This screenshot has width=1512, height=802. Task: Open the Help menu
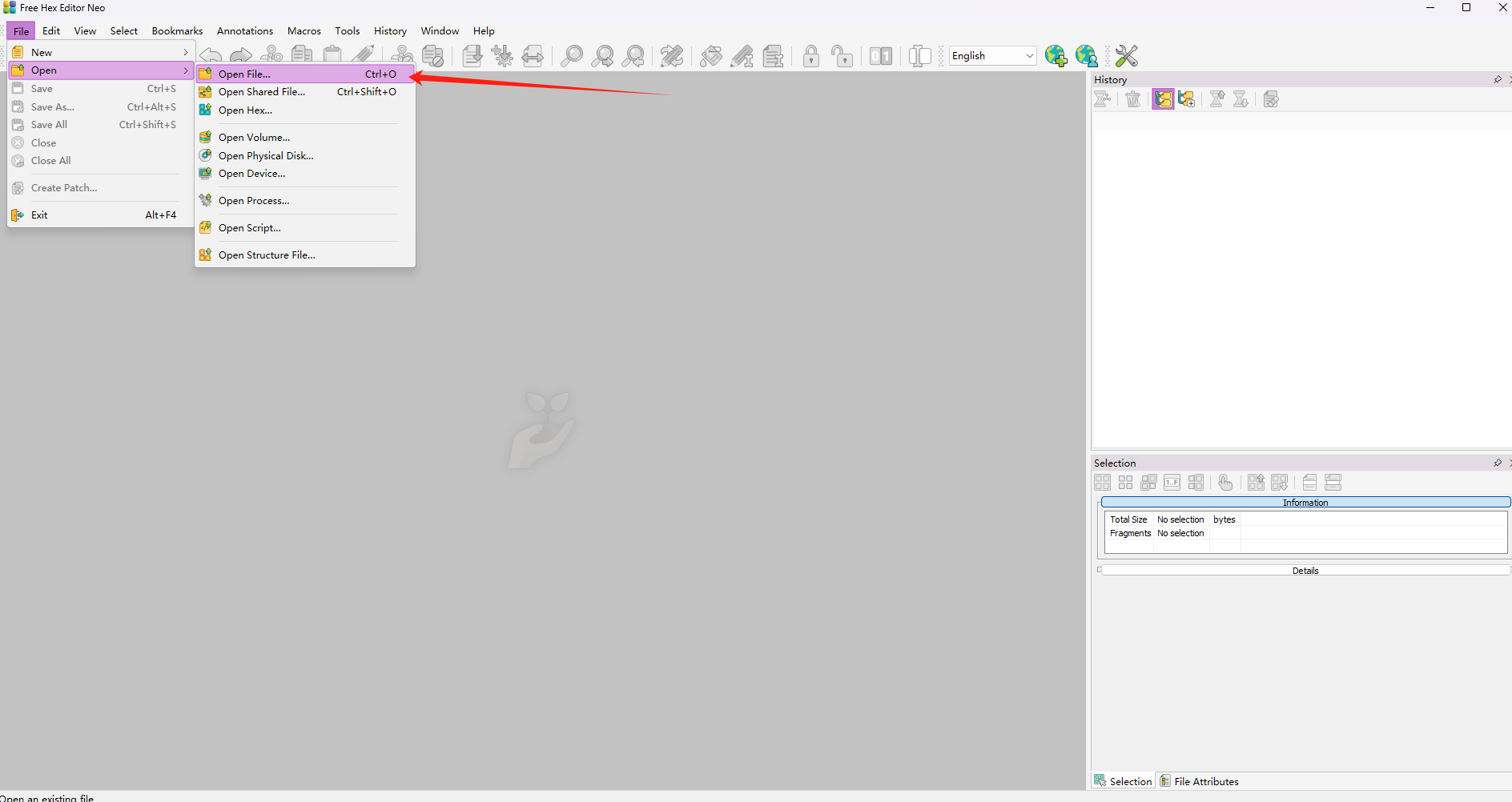[484, 31]
